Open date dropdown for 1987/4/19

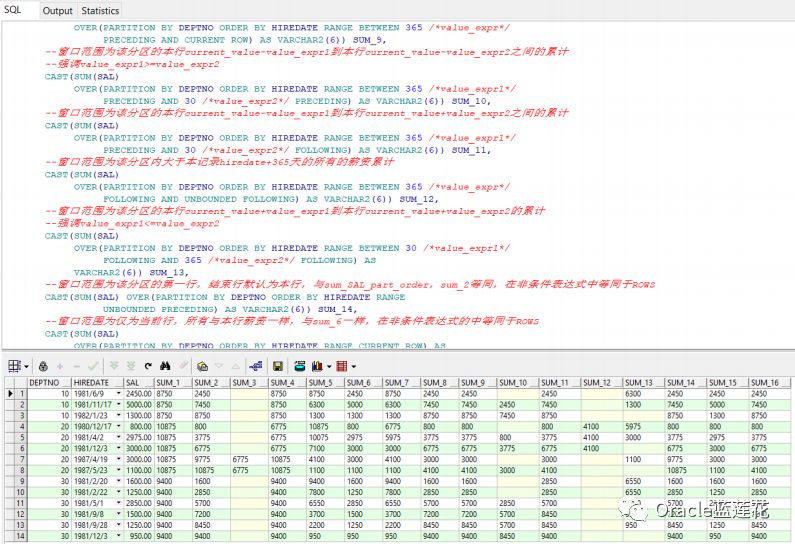(x=119, y=459)
